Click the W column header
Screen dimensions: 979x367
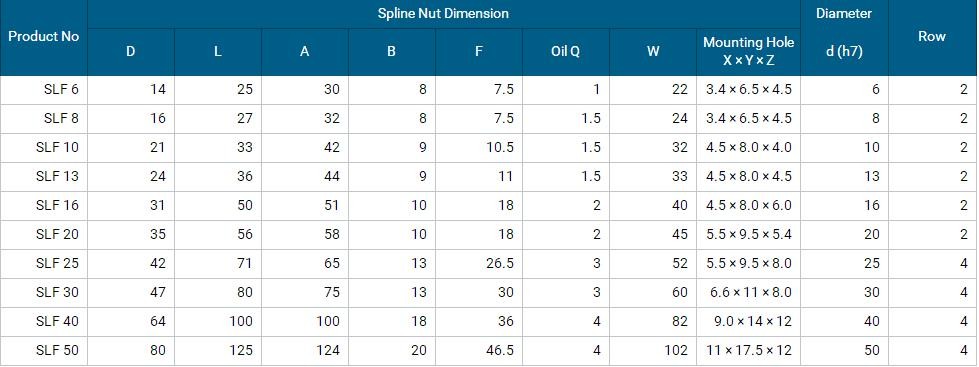tap(653, 52)
